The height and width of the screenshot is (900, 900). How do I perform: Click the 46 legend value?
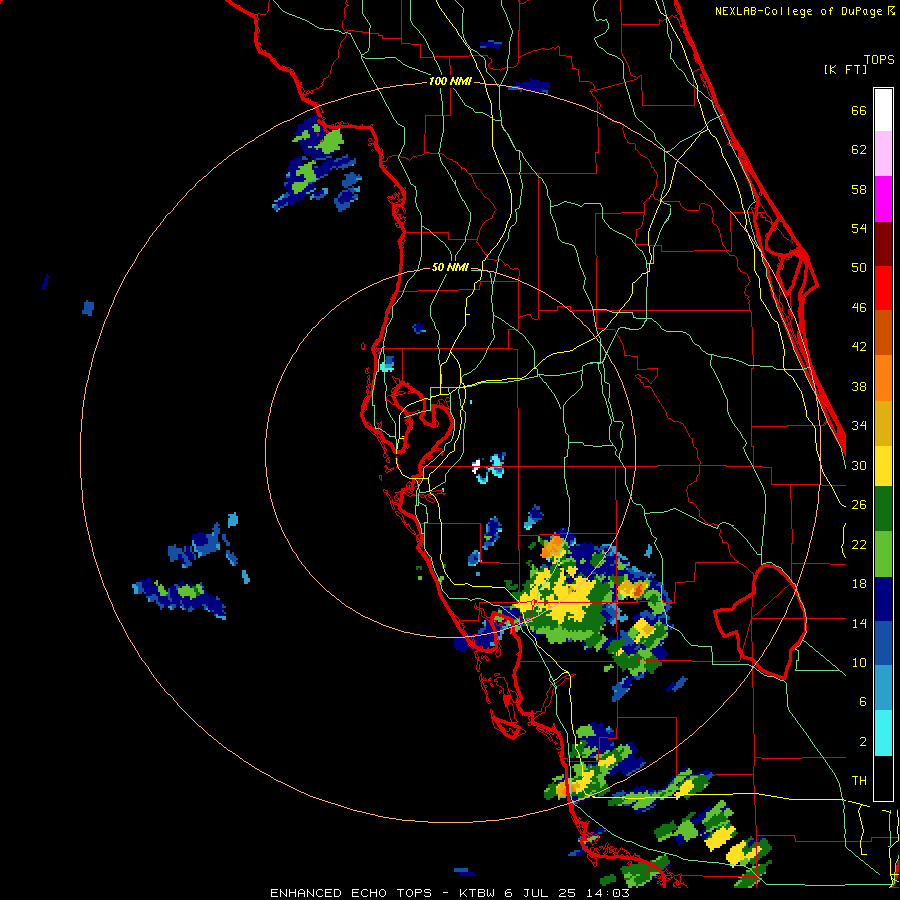[859, 308]
